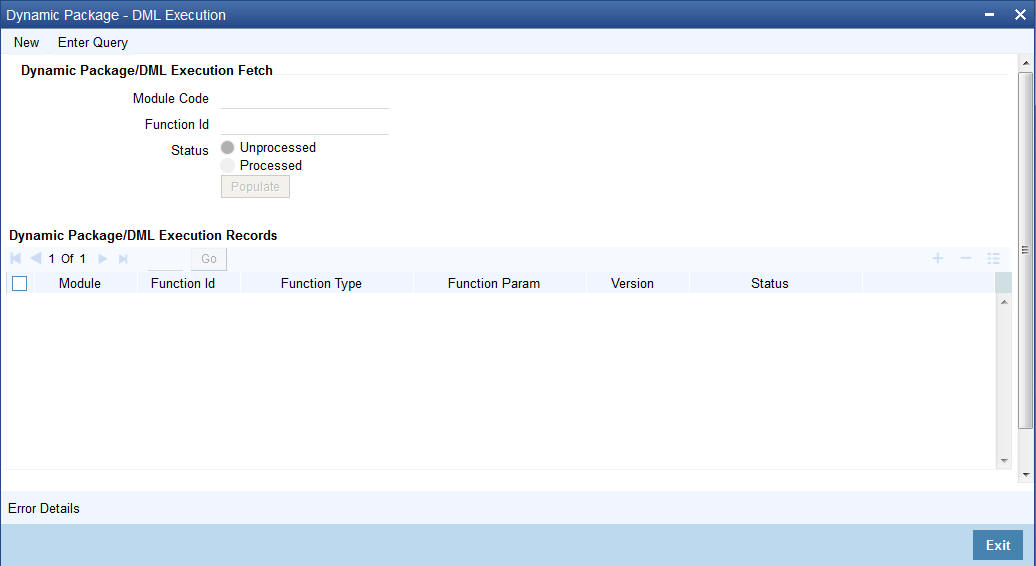1036x566 pixels.
Task: Click the records table scroll-down arrow
Action: pos(1004,460)
